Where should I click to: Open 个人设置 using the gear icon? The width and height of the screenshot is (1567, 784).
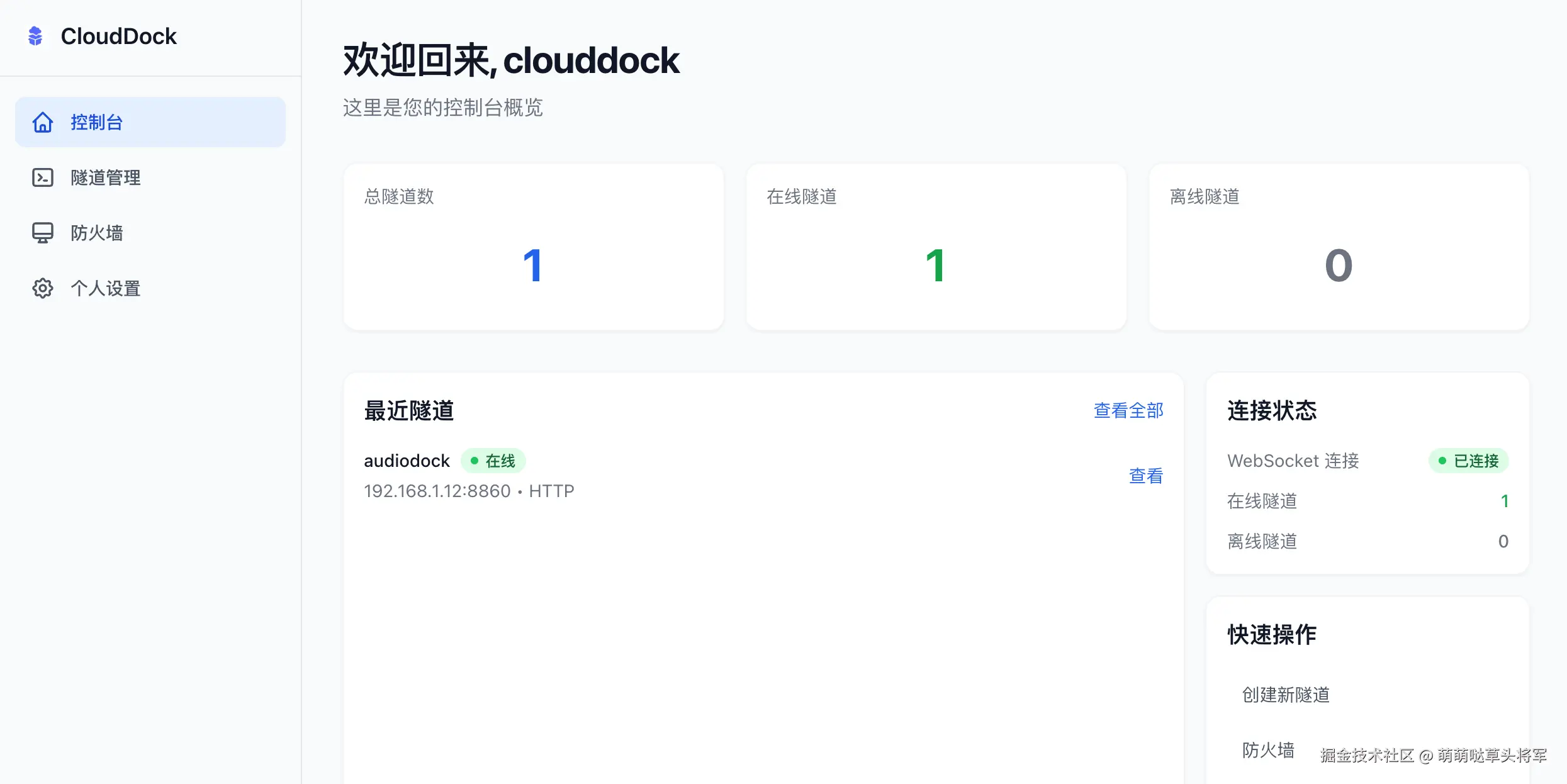click(42, 288)
